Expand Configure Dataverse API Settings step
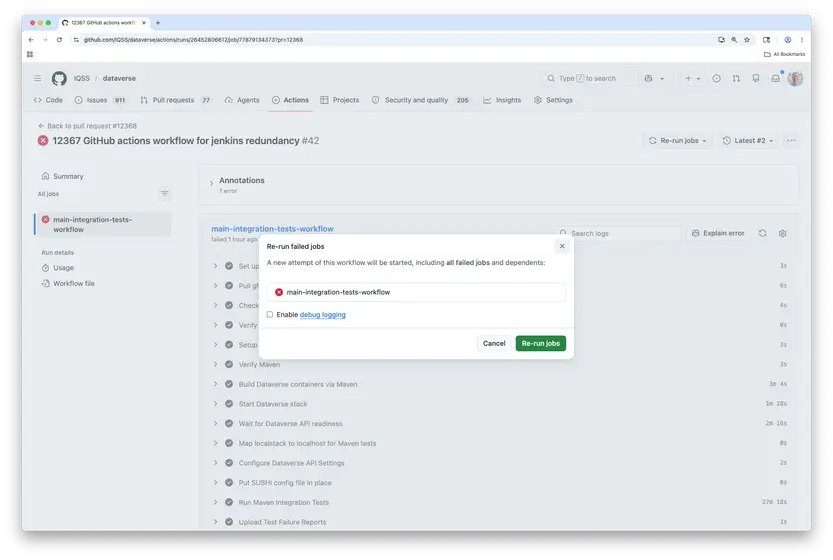 pyautogui.click(x=215, y=463)
